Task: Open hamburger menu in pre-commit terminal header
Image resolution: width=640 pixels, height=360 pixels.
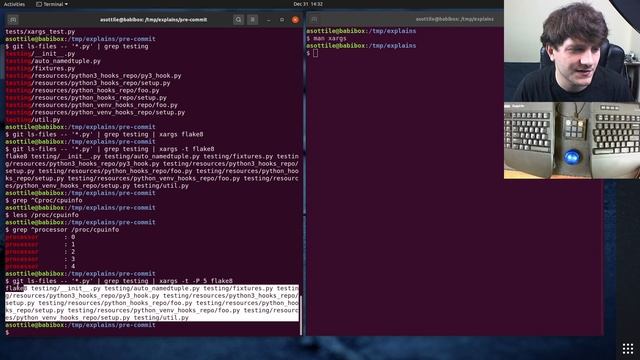Action: point(252,20)
